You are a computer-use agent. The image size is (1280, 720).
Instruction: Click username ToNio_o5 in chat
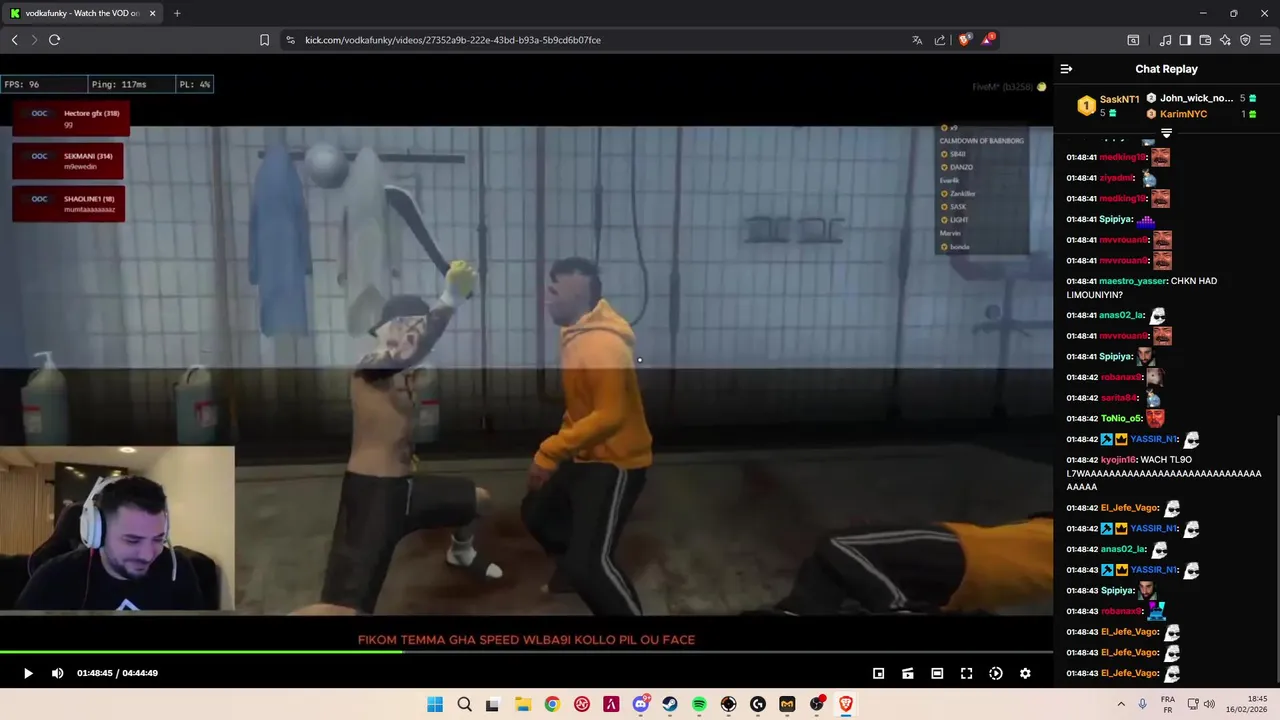1120,419
